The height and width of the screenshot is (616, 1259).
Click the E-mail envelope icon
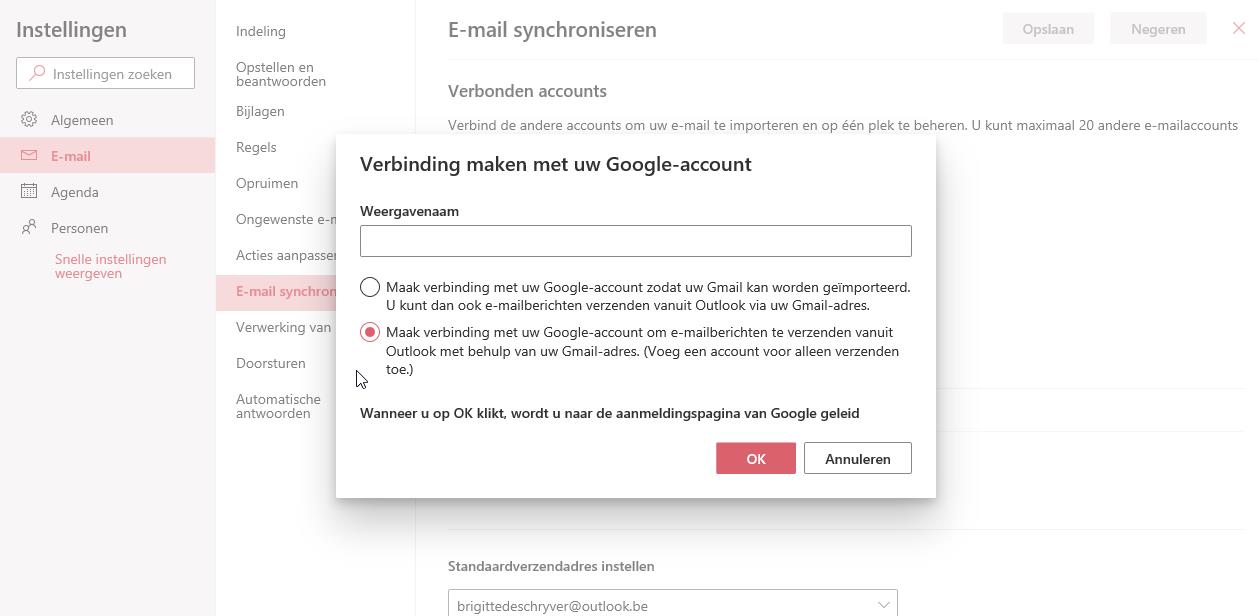pos(29,156)
